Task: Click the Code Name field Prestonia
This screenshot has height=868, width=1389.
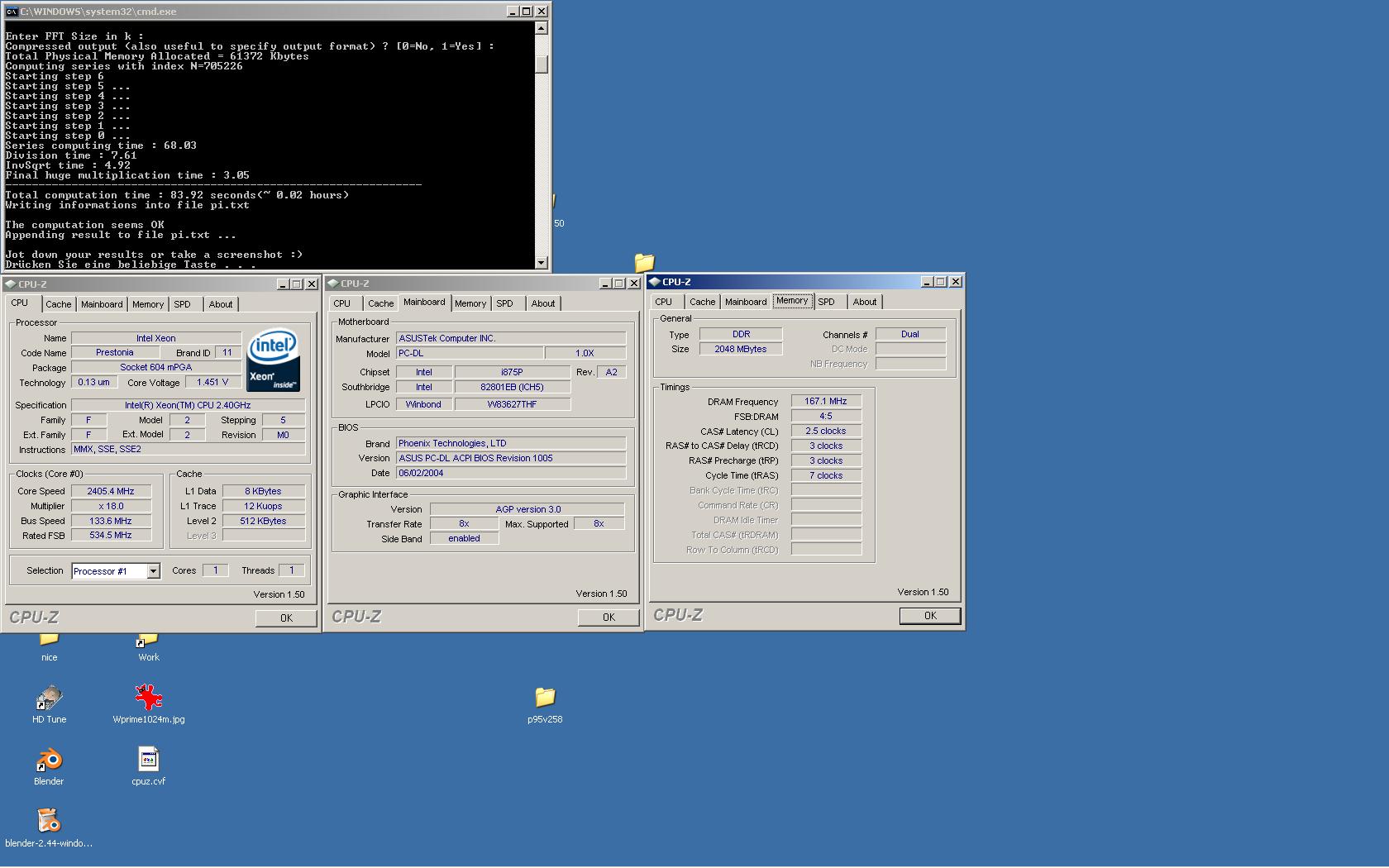Action: 115,353
